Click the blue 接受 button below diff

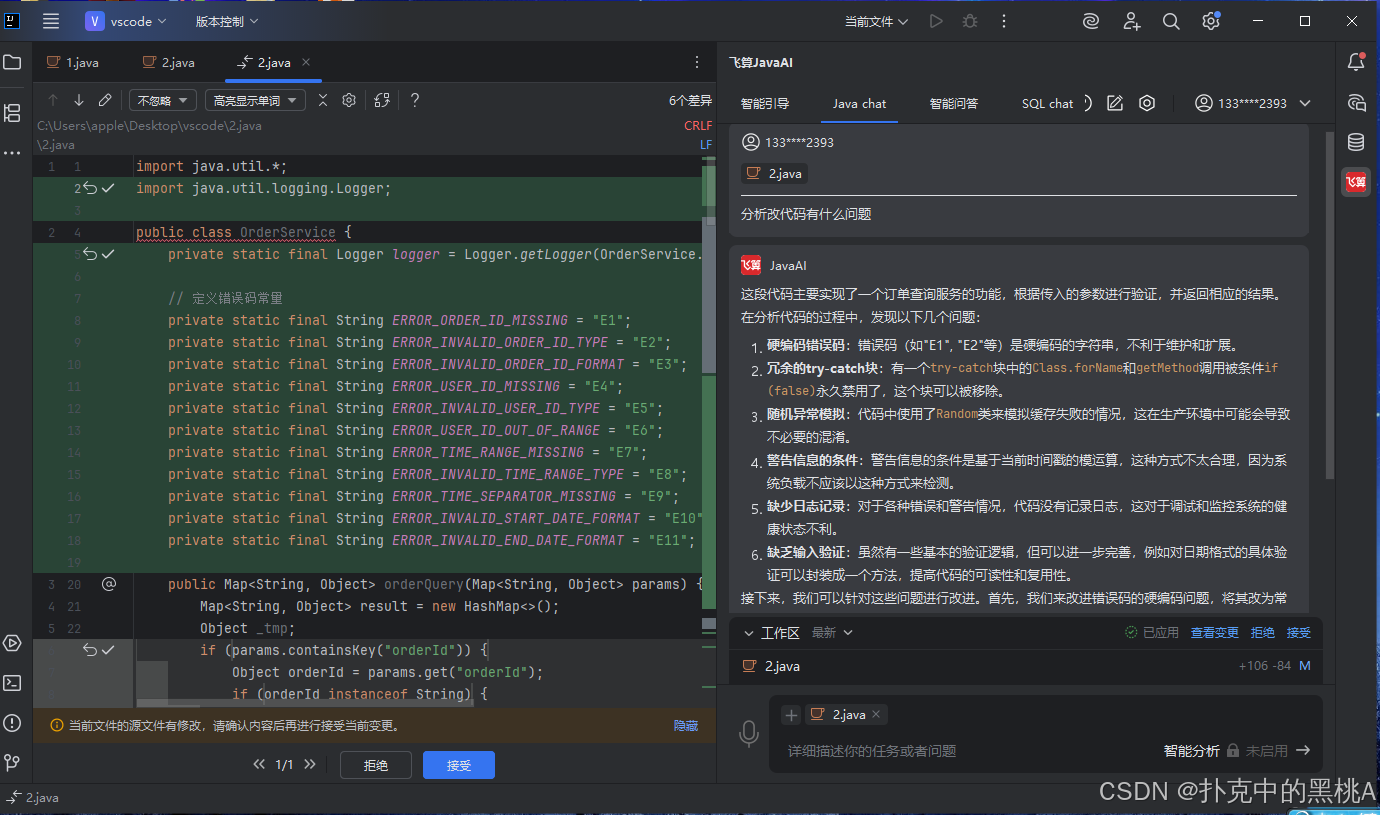[x=459, y=765]
